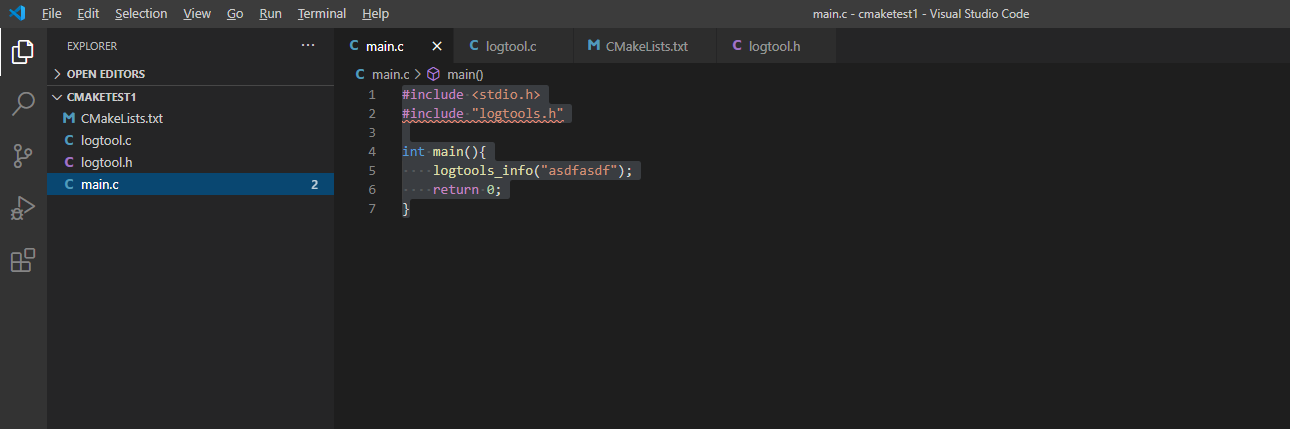Click line number 7 in gutter
The height and width of the screenshot is (429, 1290).
[x=372, y=208]
